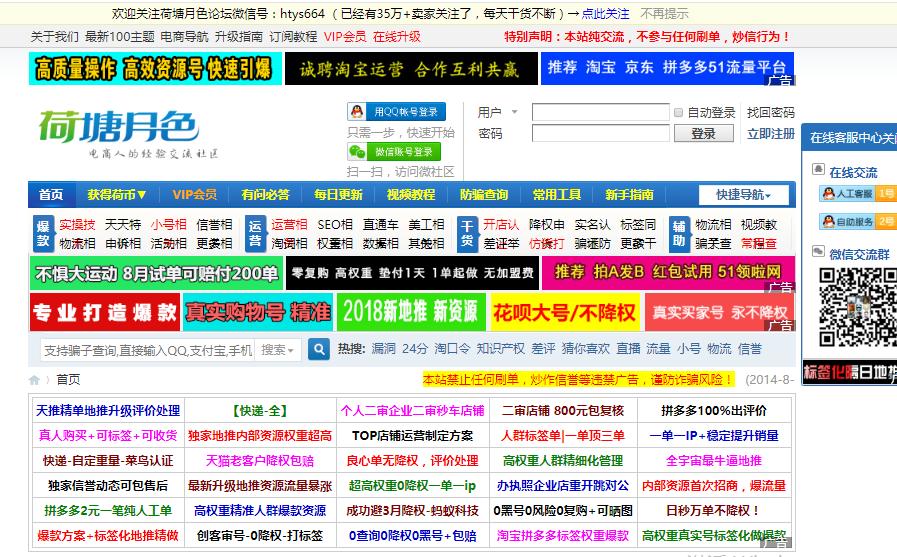Open the 每日更新 nav item

(338, 195)
